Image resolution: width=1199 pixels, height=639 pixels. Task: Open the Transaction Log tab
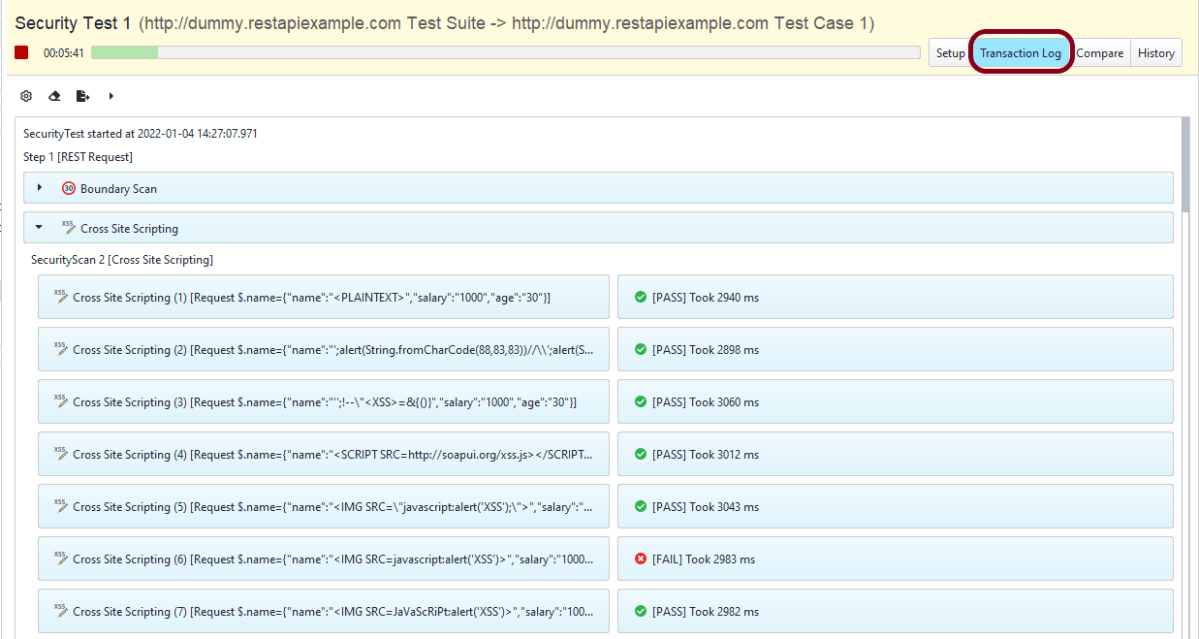click(1020, 53)
